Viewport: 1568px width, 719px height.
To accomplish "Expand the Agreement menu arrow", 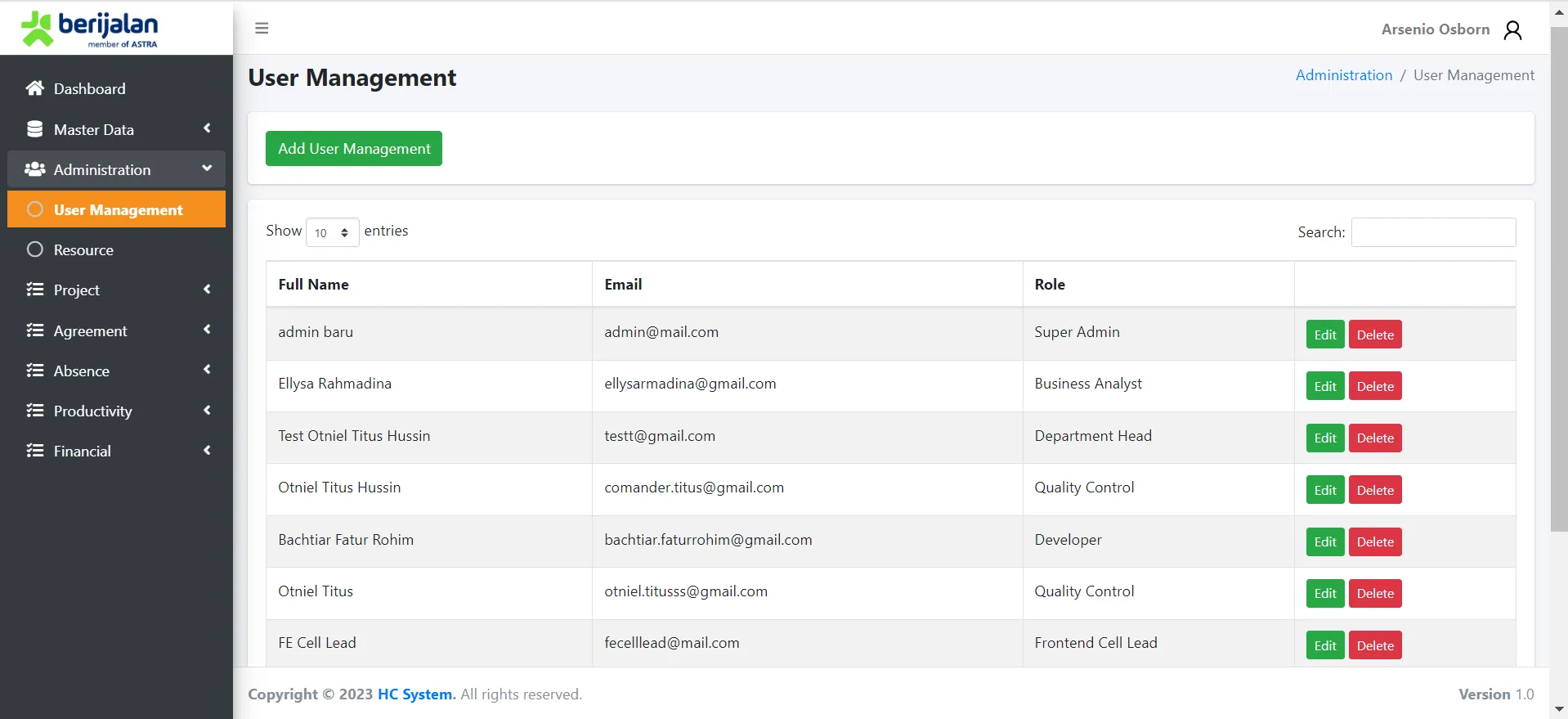I will coord(207,330).
